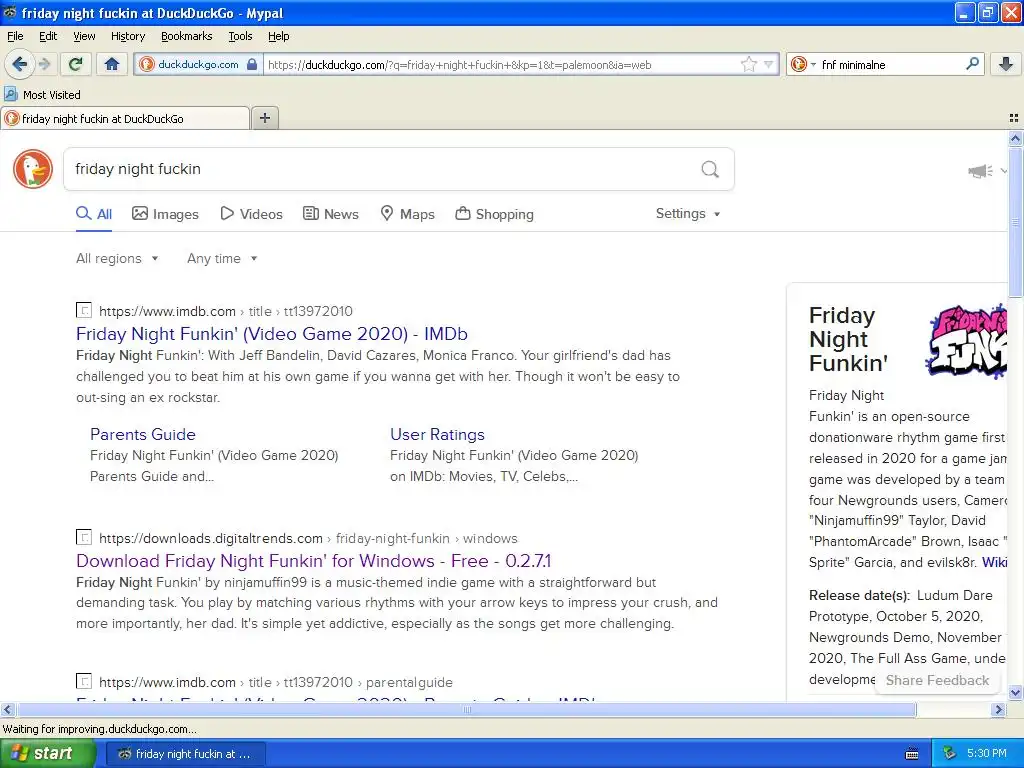Switch to the Videos results tab
This screenshot has height=768, width=1024.
click(251, 214)
